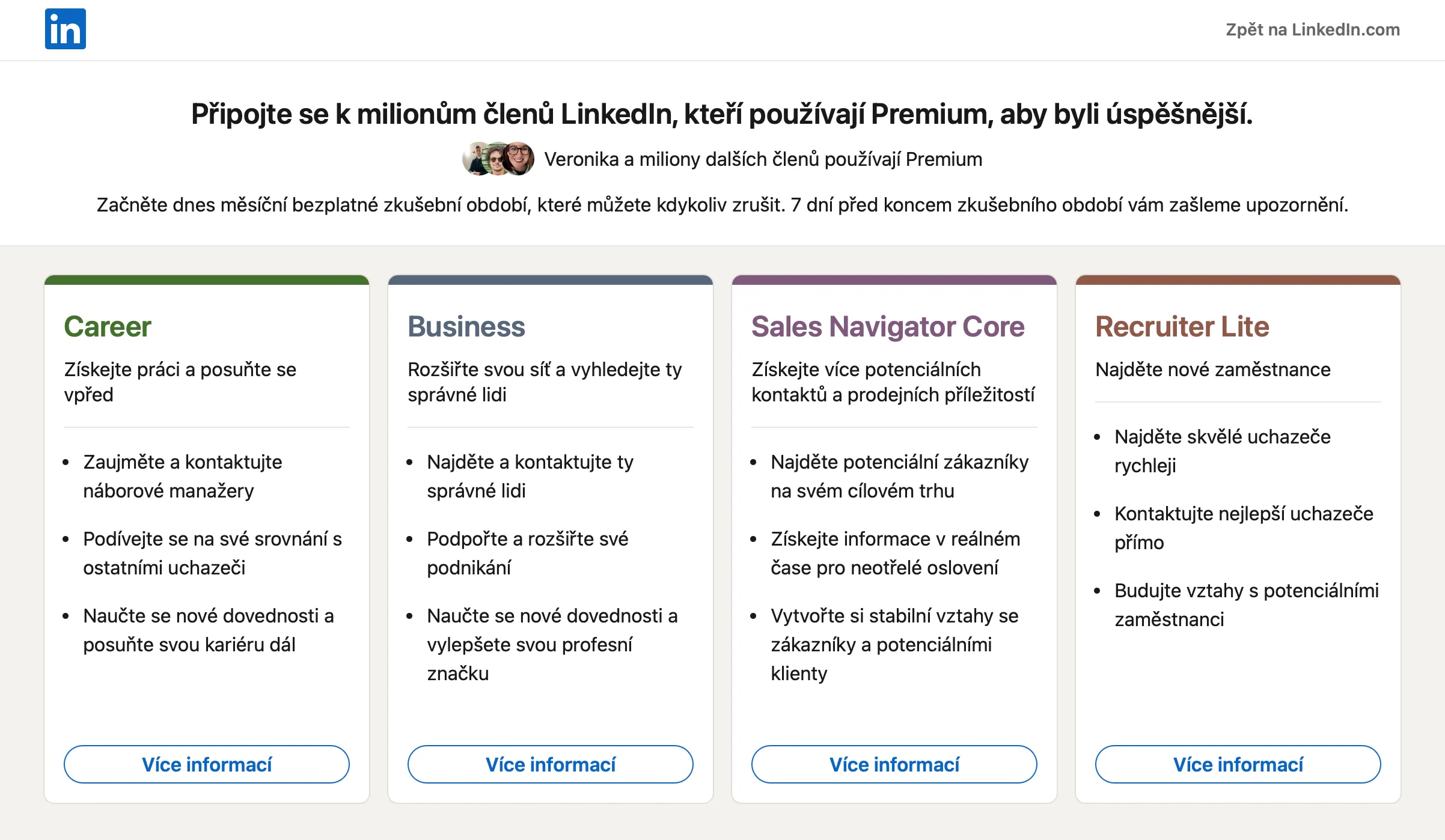Screen dimensions: 1445x840
Task: Click the LinkedIn logo icon
Action: click(66, 29)
